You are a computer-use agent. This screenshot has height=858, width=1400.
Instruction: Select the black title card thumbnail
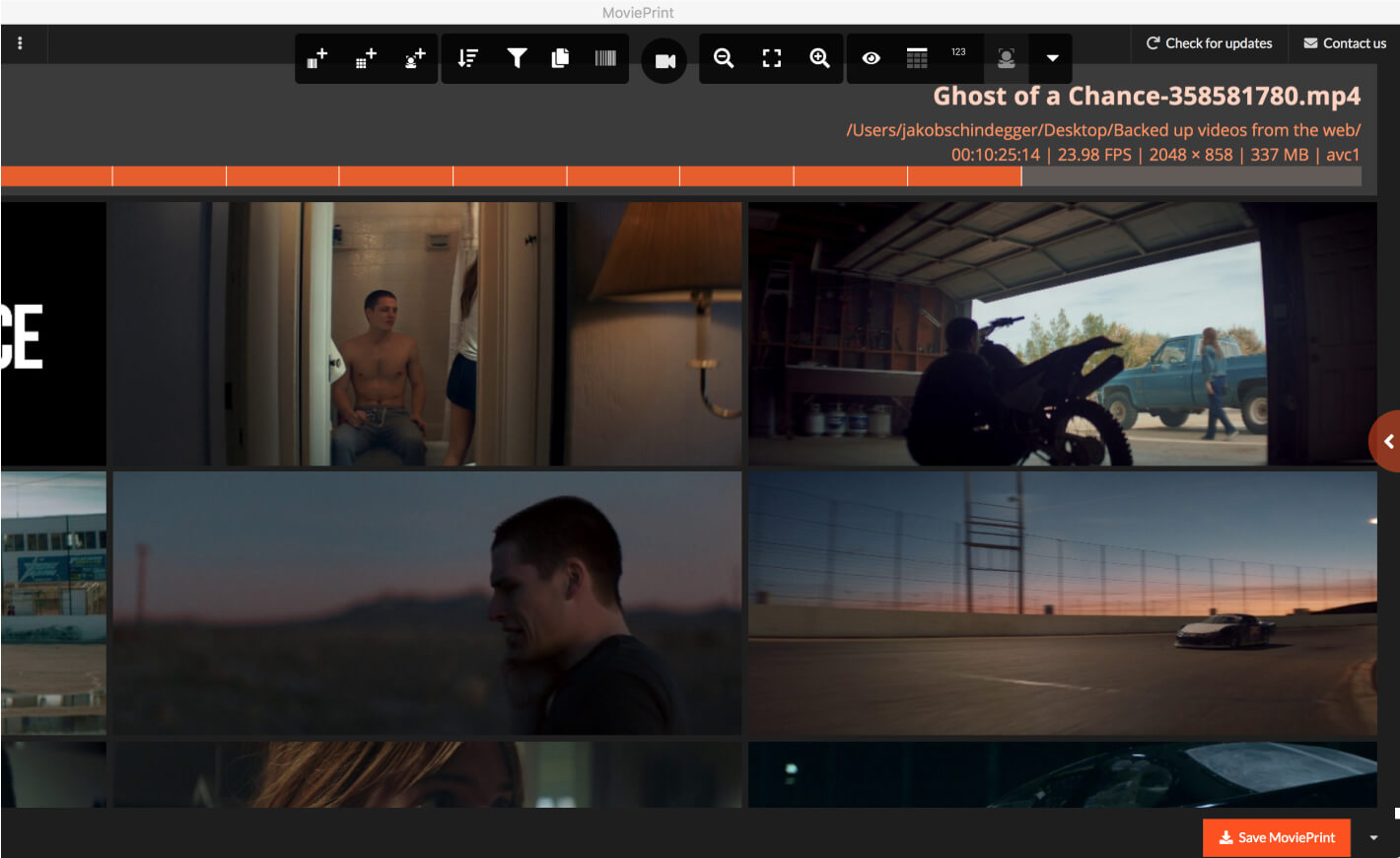tap(53, 333)
